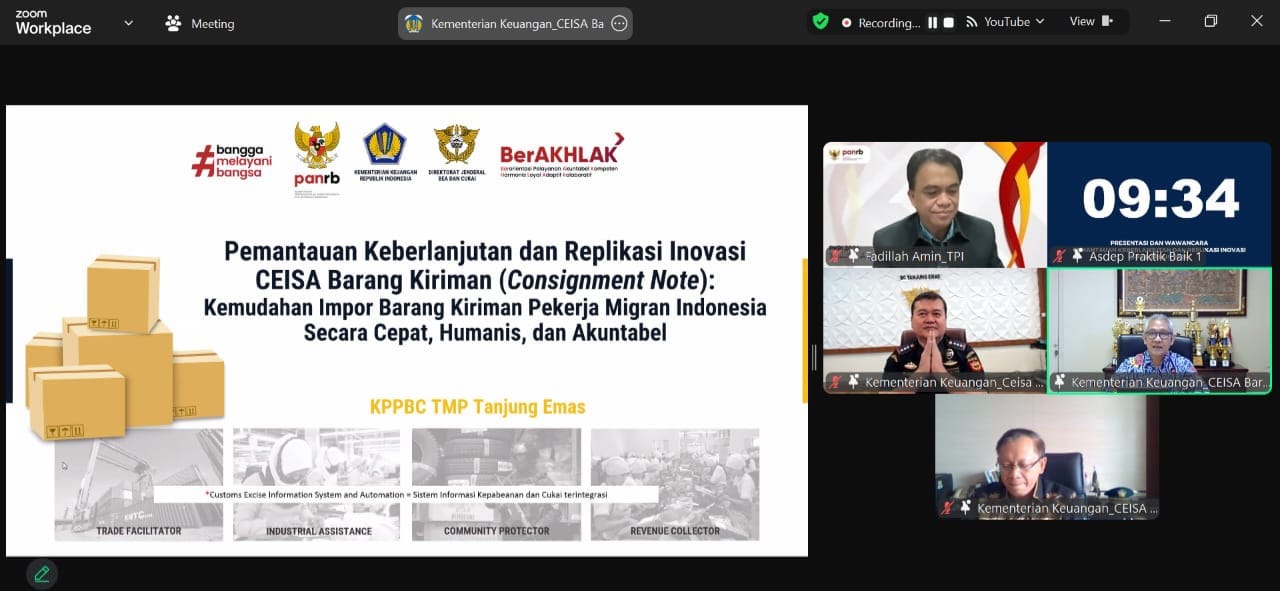Click pin icon on Asdep Praktik Baik 1
The width and height of the screenshot is (1280, 591).
point(1077,256)
